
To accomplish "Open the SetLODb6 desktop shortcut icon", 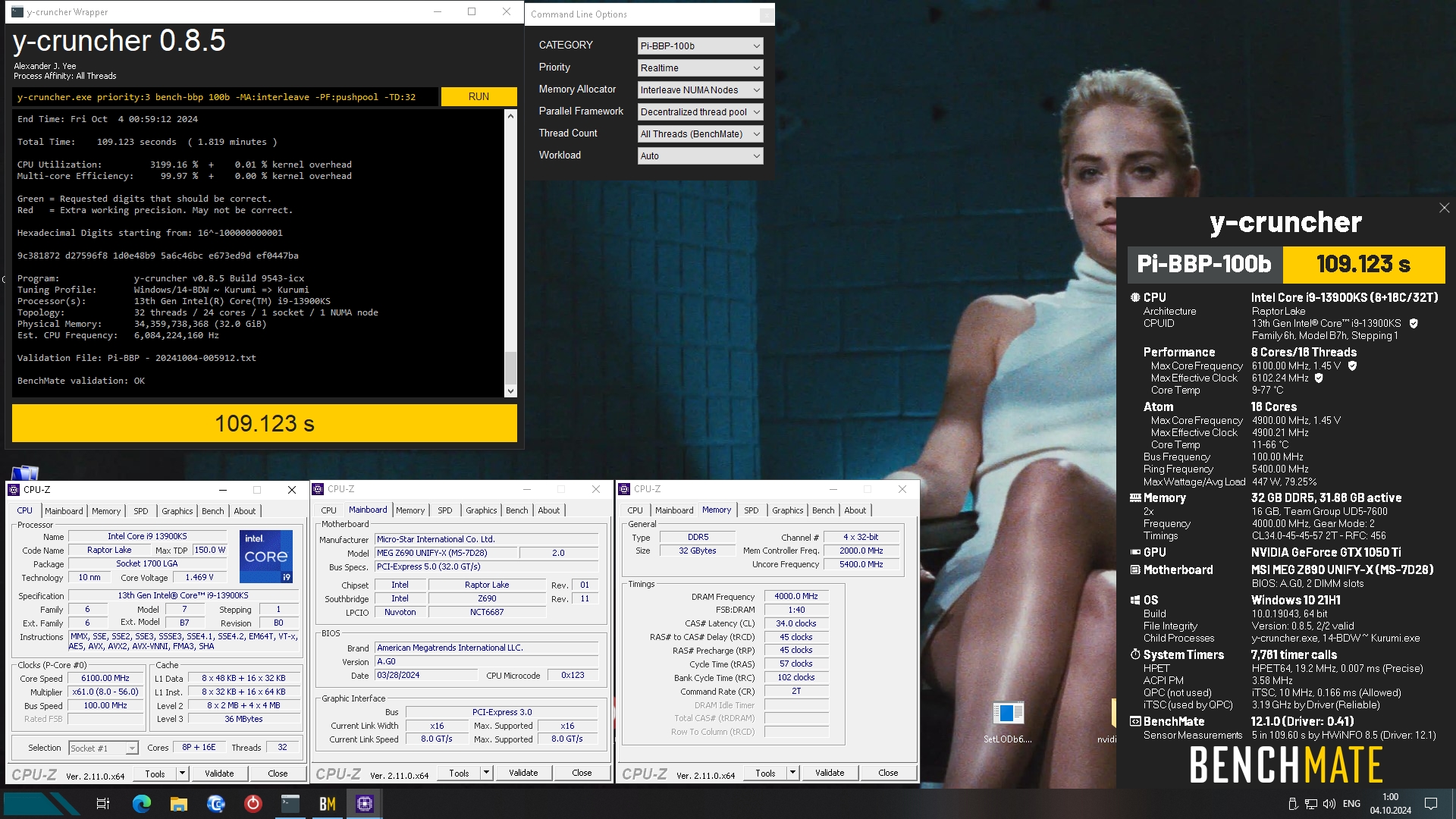I will [x=1008, y=714].
